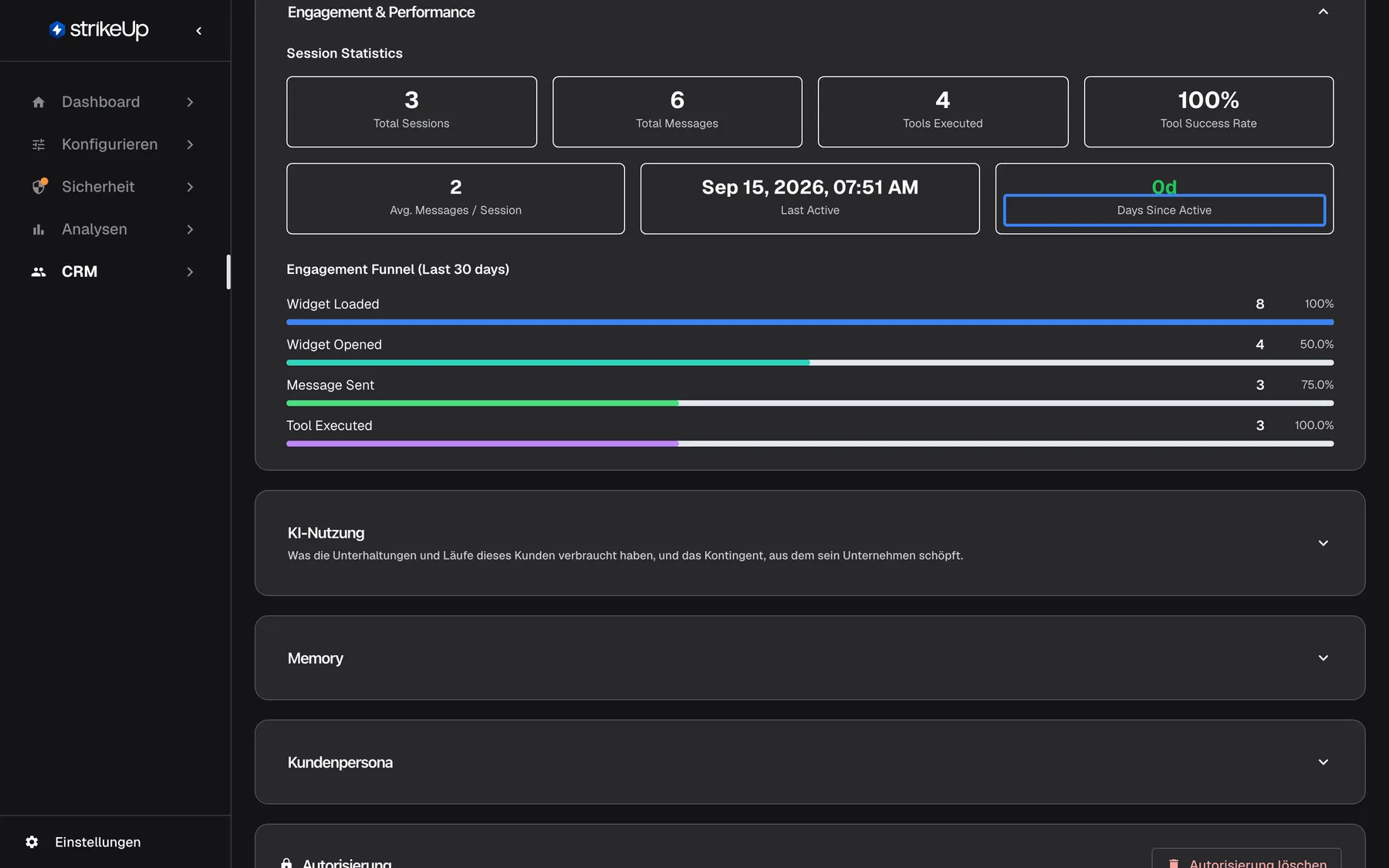Click the Last Active date card
Screen dimensions: 1389x868
click(809, 198)
